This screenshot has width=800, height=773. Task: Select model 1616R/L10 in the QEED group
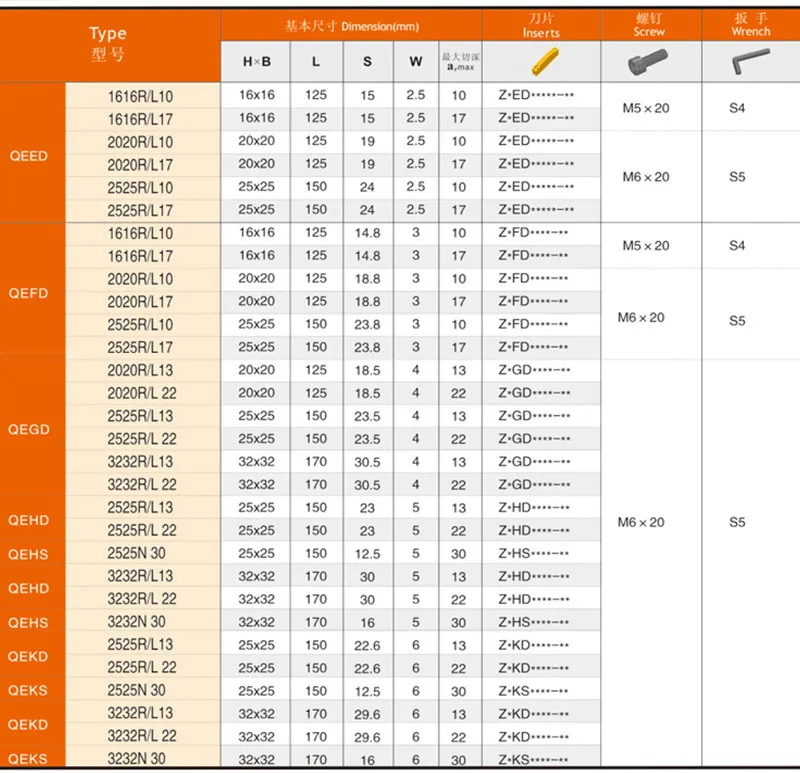140,96
